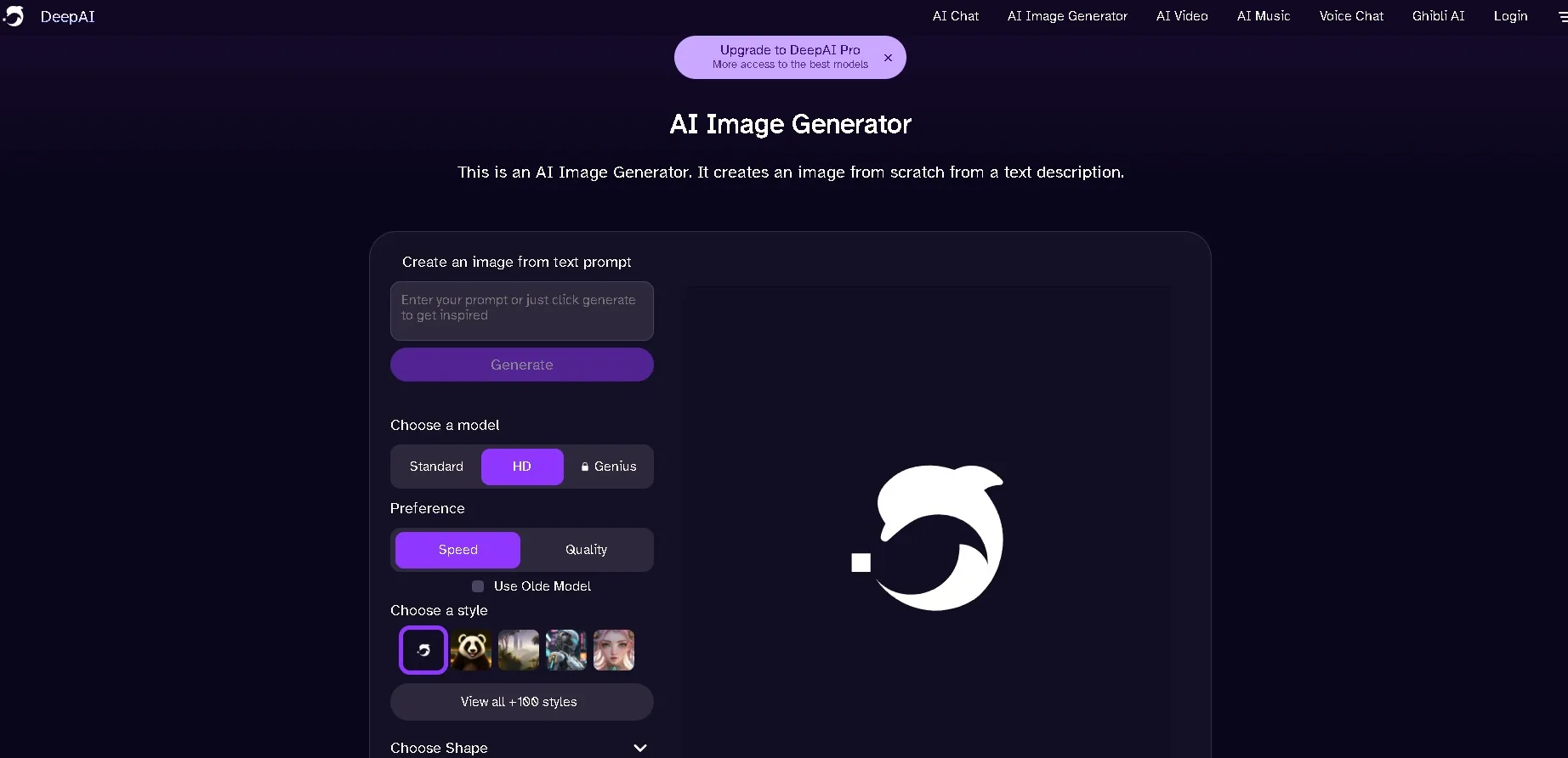Screen dimensions: 1568x758
Task: Select the HD model option
Action: (522, 467)
